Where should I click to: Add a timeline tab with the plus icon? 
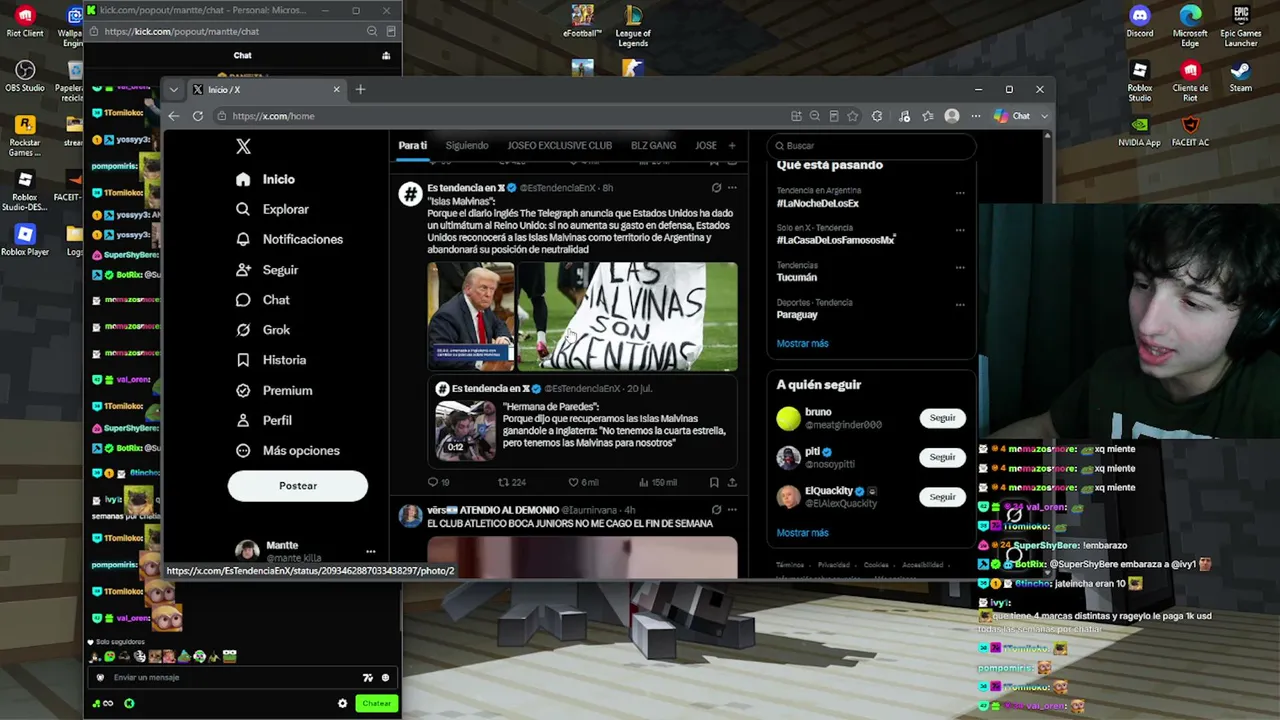(x=732, y=145)
